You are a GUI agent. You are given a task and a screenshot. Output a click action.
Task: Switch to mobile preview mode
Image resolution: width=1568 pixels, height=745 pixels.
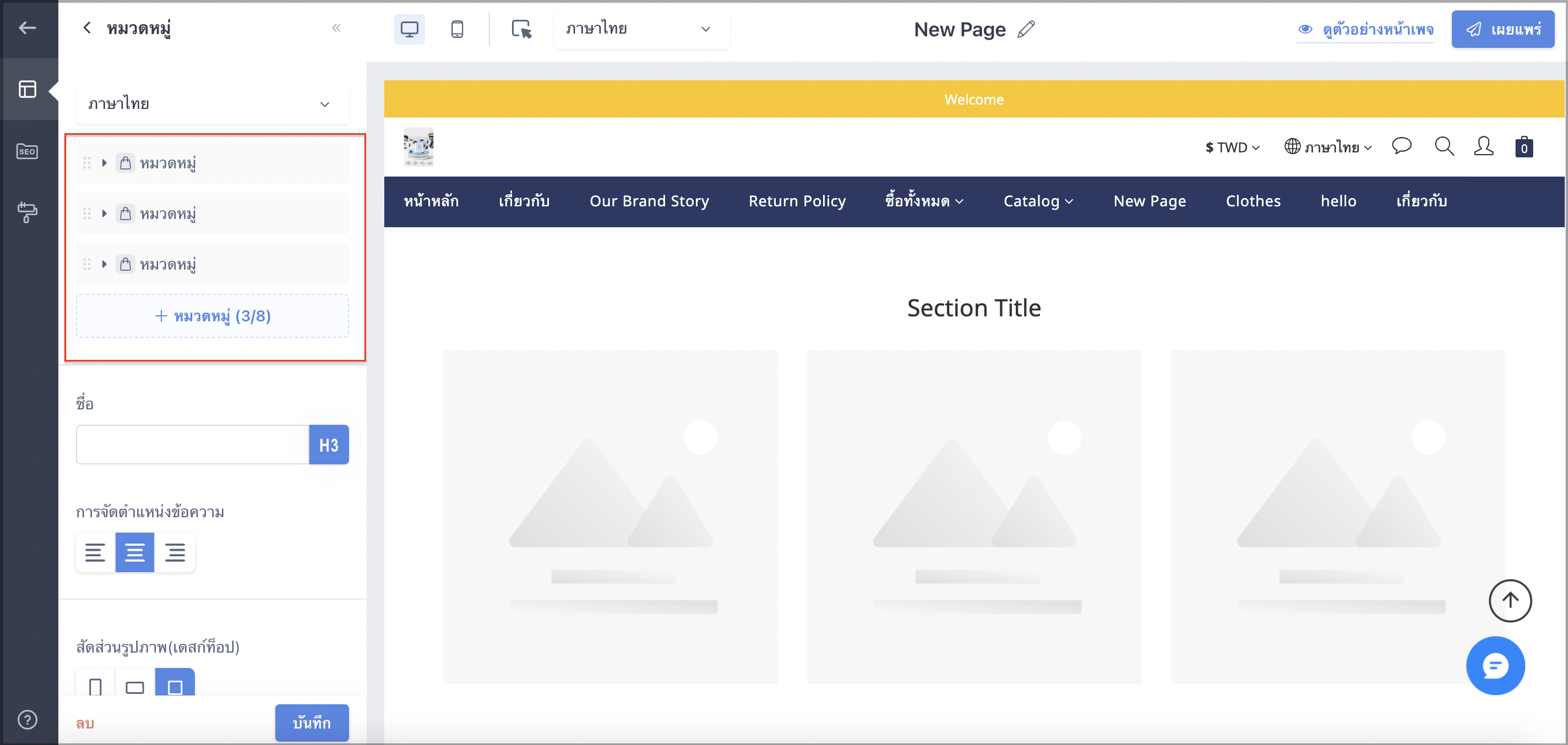[457, 29]
